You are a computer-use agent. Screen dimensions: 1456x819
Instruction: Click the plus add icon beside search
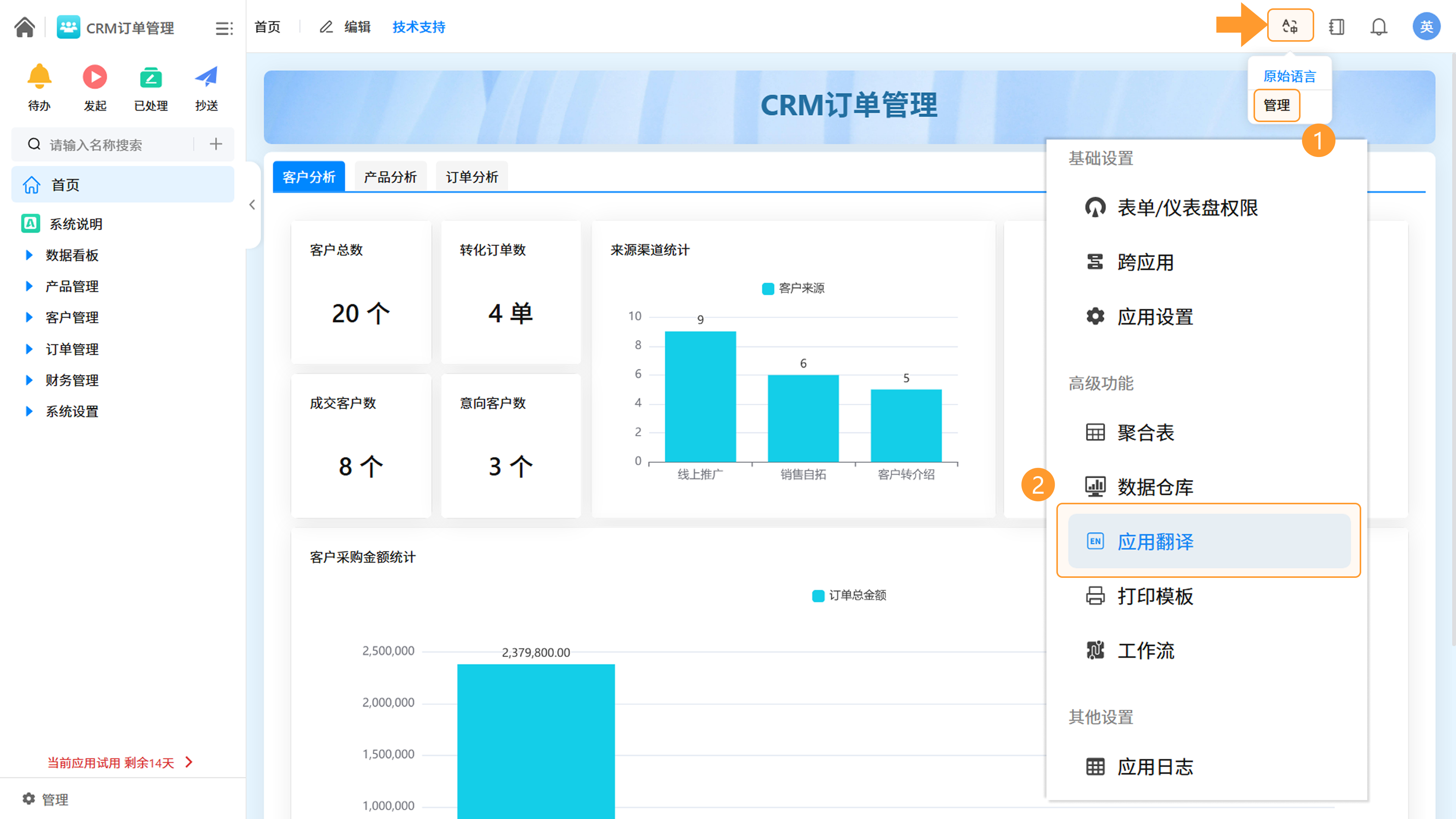click(x=216, y=144)
